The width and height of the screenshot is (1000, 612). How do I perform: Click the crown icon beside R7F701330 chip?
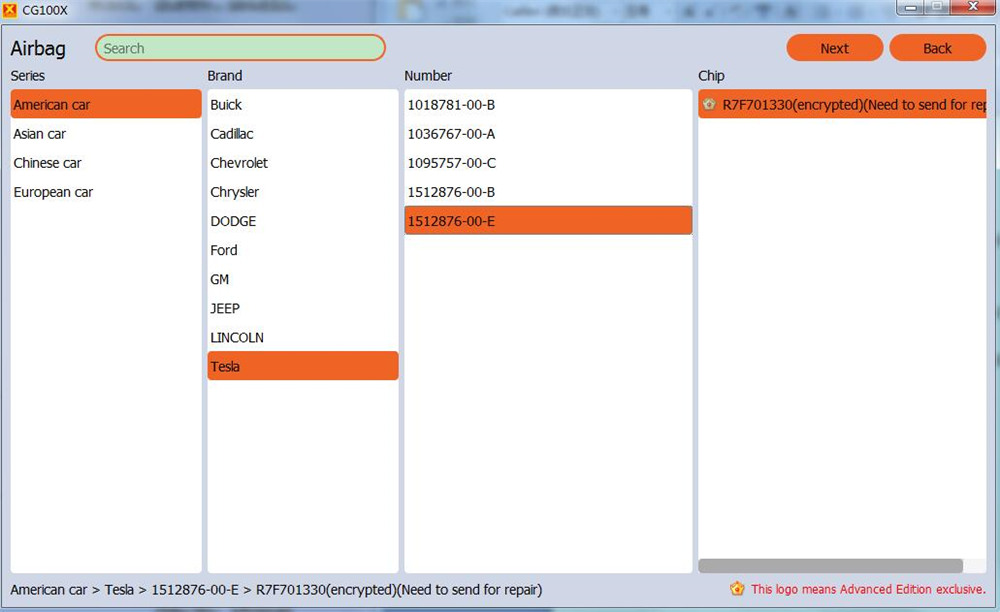tap(709, 104)
